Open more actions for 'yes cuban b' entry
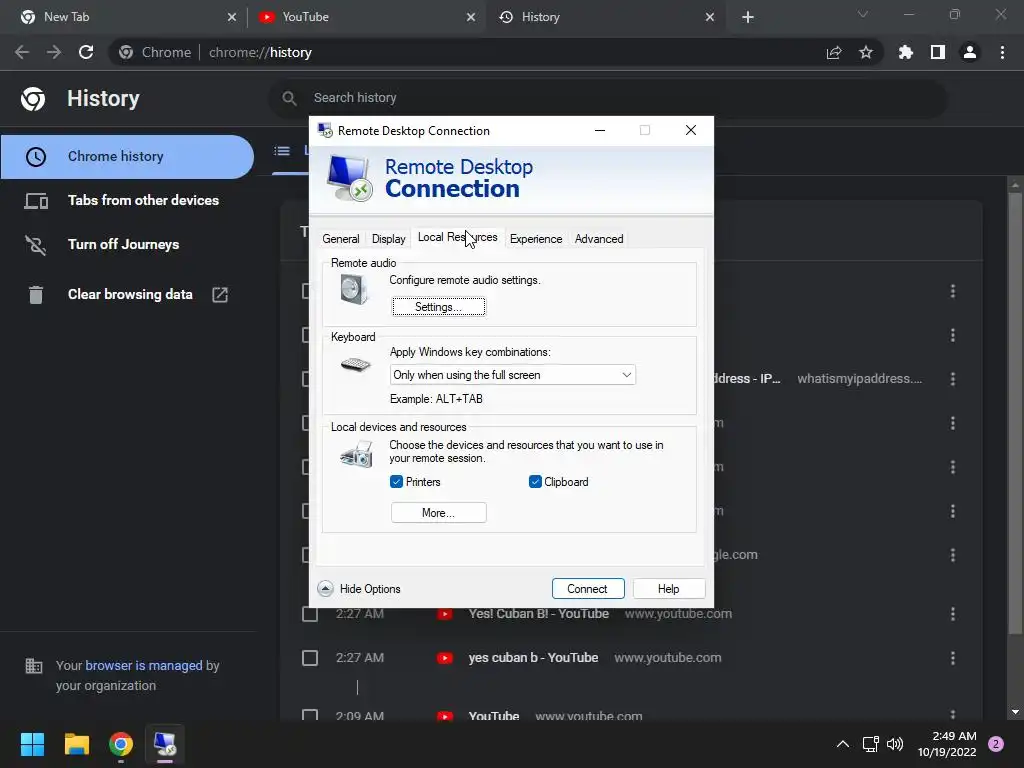This screenshot has height=768, width=1024. coord(953,658)
